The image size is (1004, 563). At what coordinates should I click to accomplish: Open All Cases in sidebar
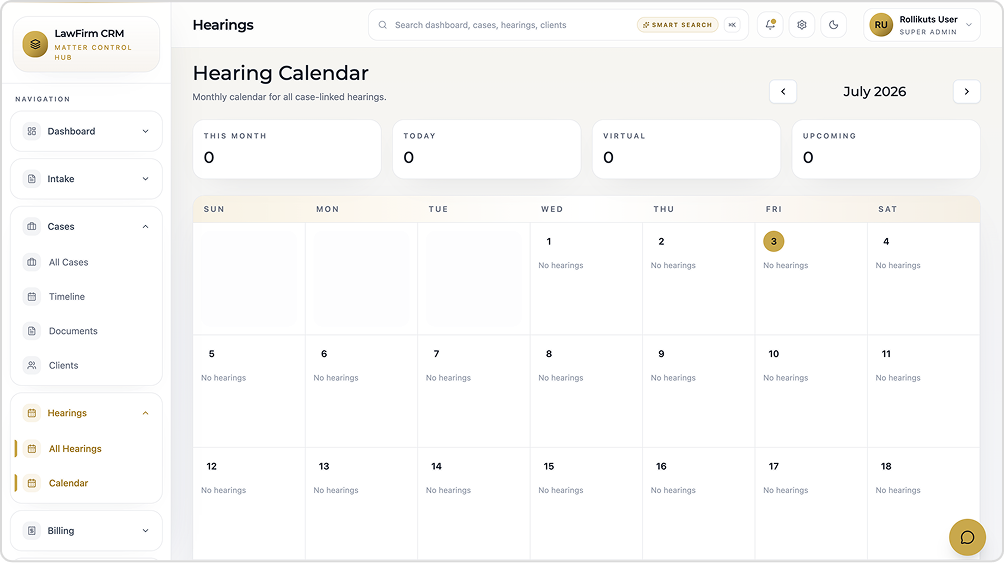pos(69,262)
